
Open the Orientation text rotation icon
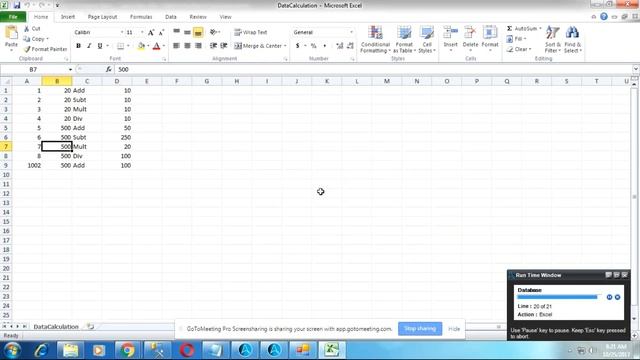point(213,32)
